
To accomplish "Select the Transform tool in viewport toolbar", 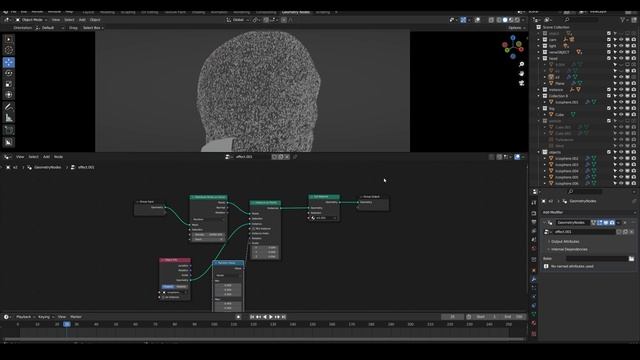I will coord(9,95).
